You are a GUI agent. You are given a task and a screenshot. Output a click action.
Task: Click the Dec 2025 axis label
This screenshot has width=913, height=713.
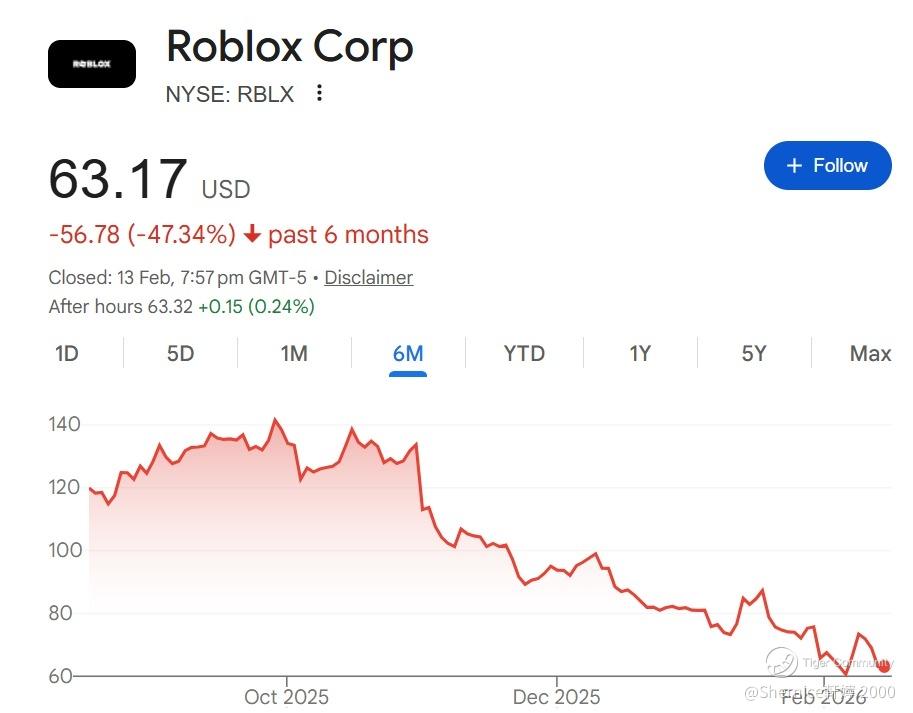tap(556, 697)
